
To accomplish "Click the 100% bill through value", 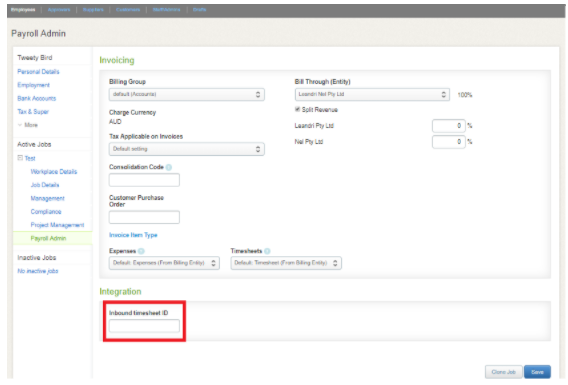I will [465, 95].
